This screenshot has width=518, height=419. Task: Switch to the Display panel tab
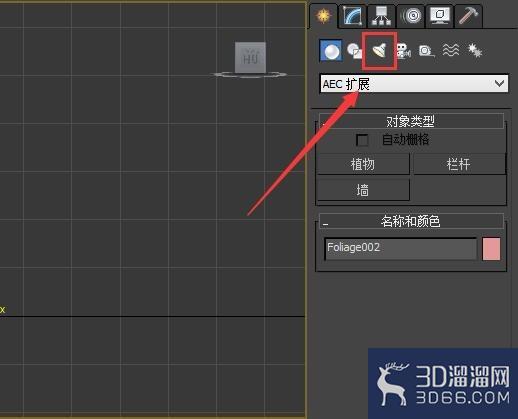(x=440, y=16)
